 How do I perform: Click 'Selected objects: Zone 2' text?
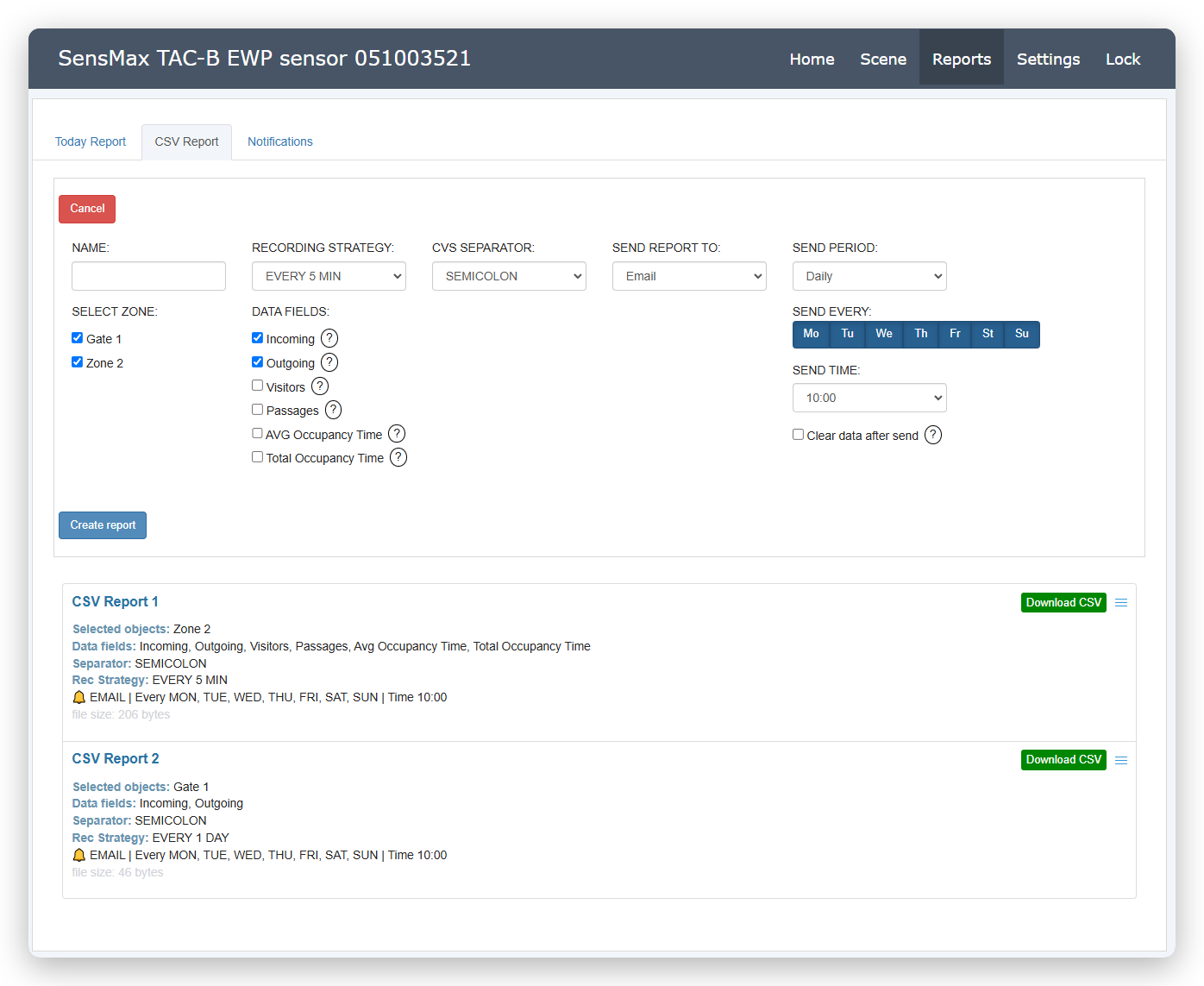click(x=141, y=629)
